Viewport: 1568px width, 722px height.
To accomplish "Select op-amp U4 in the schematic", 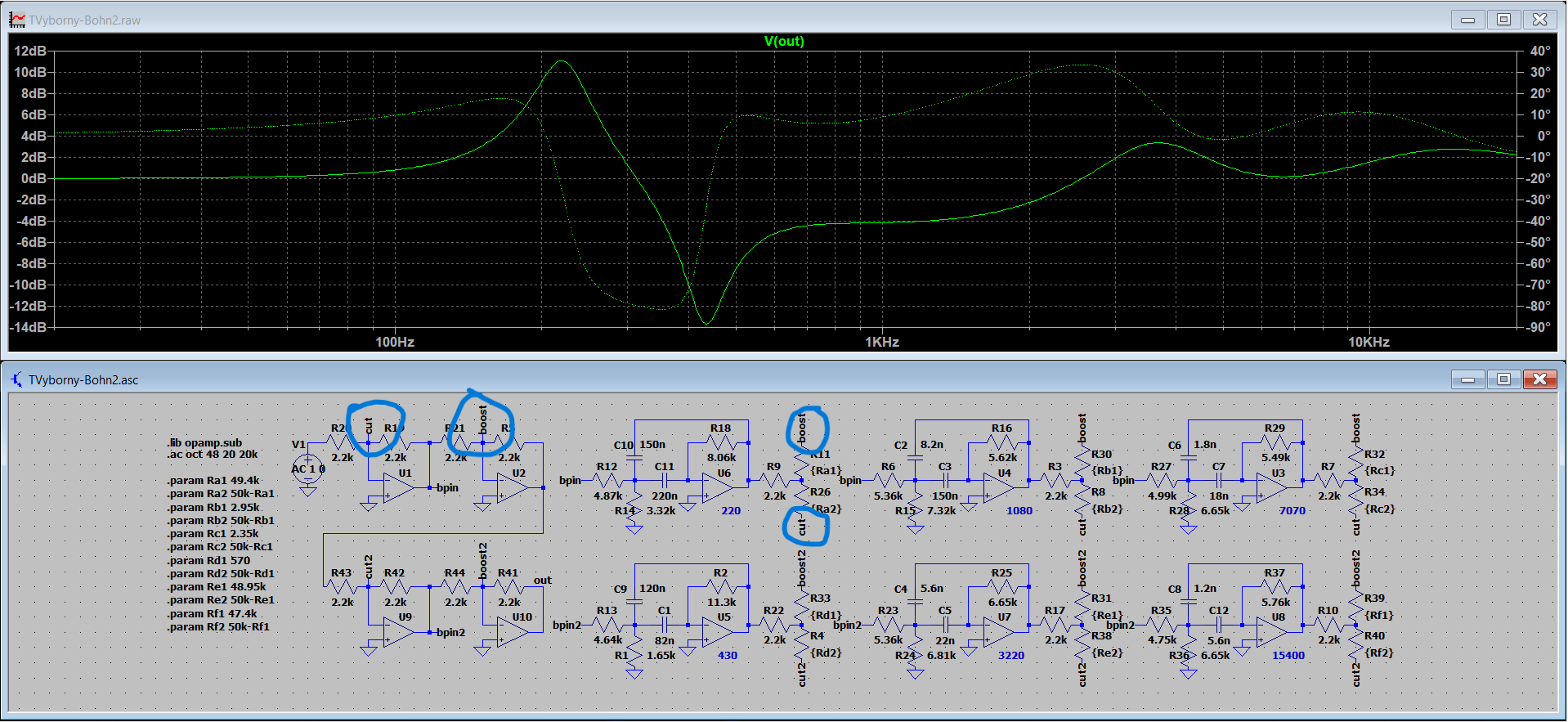I will 998,487.
